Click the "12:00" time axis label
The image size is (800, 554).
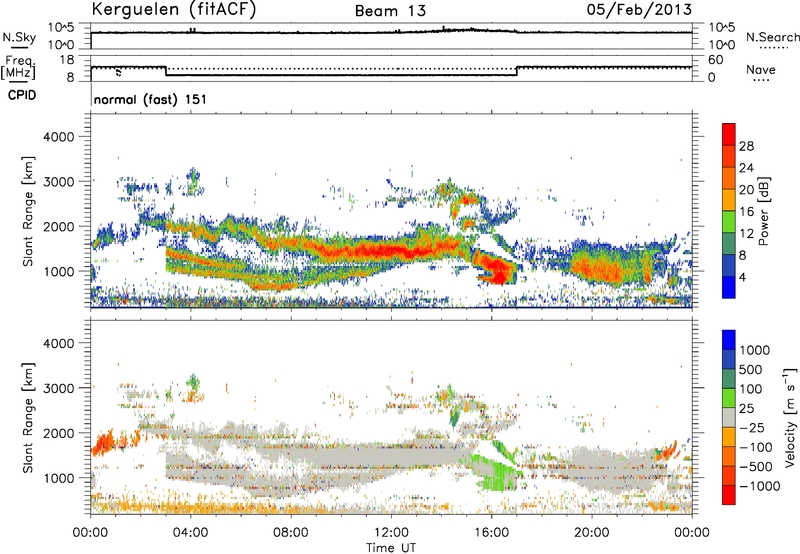(391, 533)
